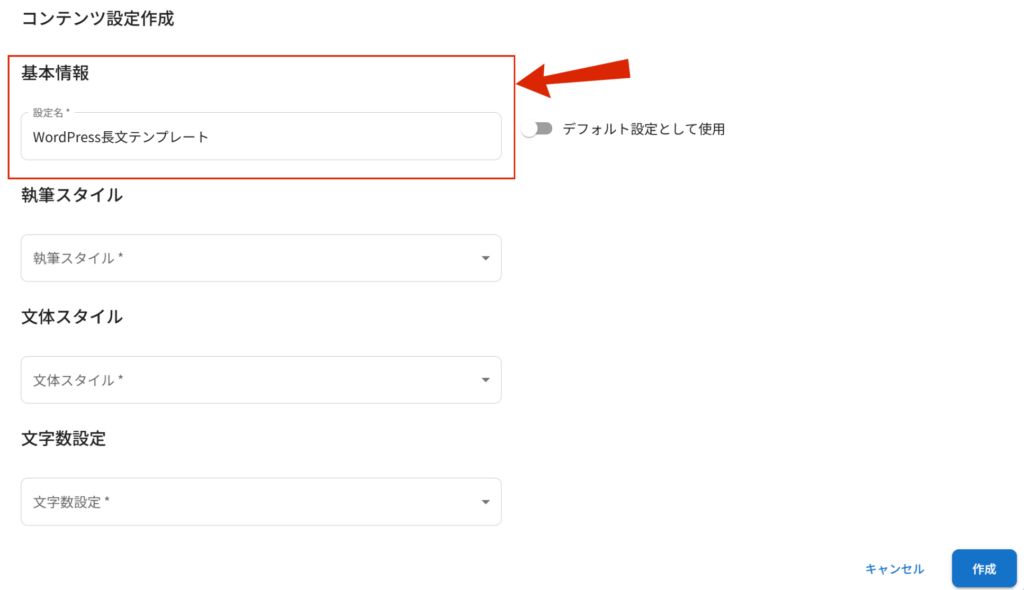1024x590 pixels.
Task: Click the 文字数設定 dropdown arrow icon
Action: pos(485,502)
